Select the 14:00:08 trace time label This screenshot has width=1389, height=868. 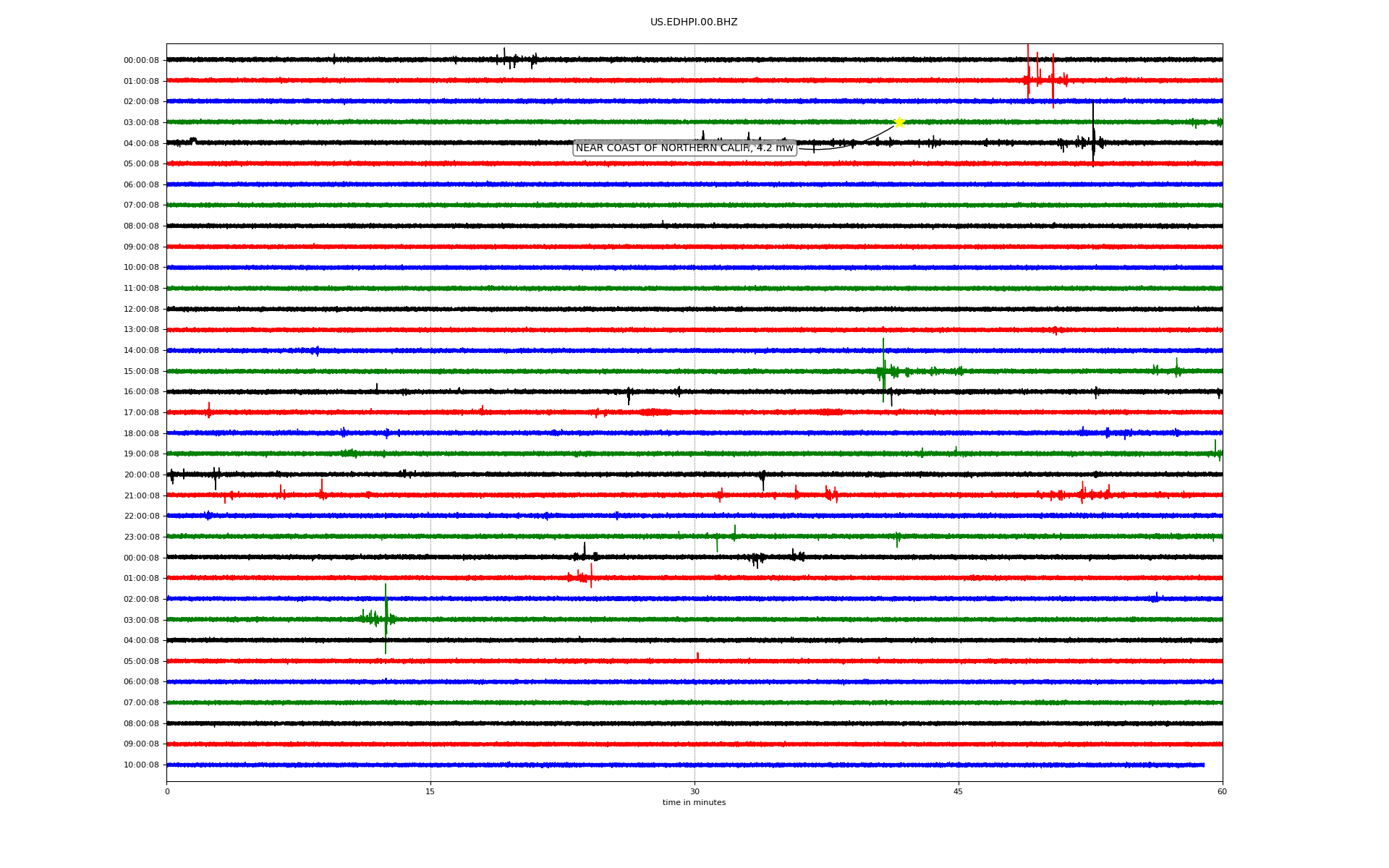tap(141, 351)
